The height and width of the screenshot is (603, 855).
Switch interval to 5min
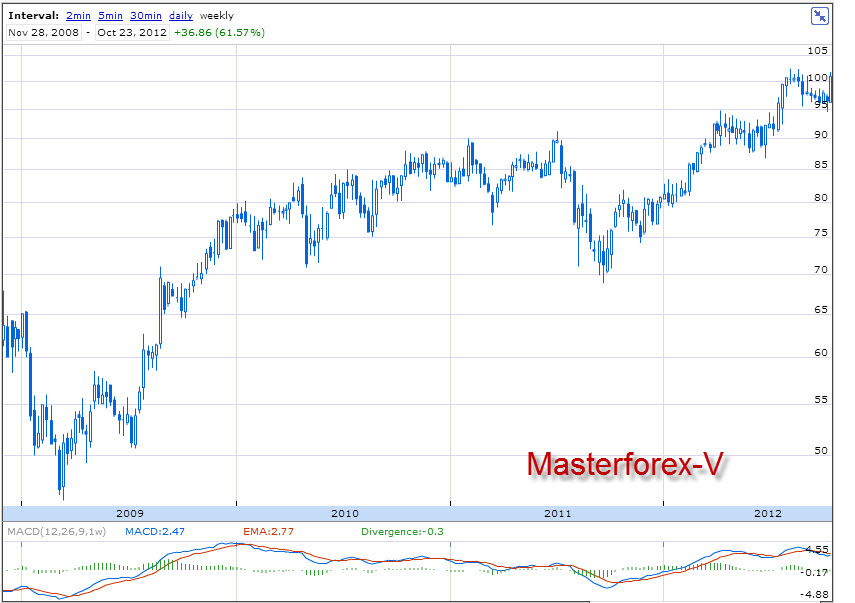110,16
